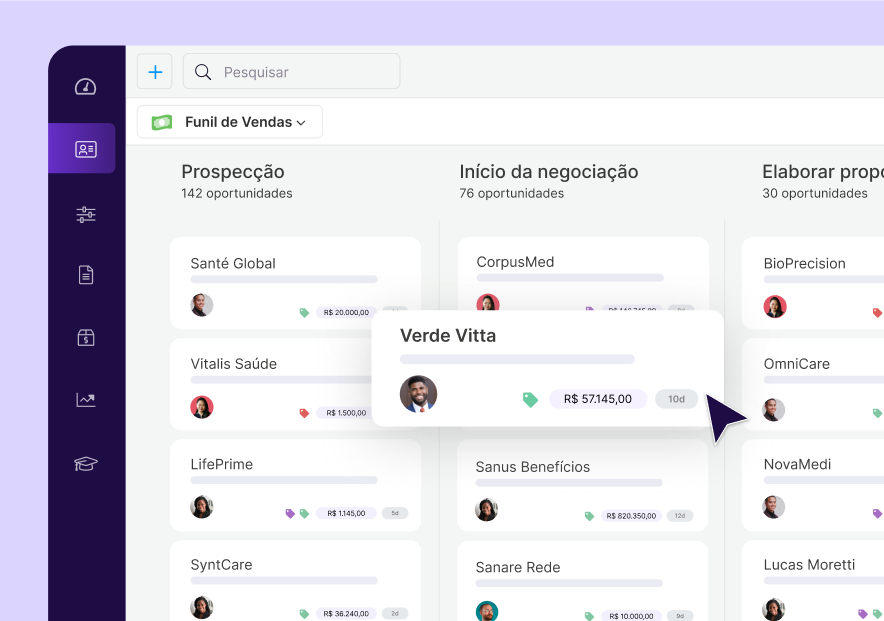Click the Verde Vitta card title
This screenshot has height=621, width=884.
[x=448, y=335]
